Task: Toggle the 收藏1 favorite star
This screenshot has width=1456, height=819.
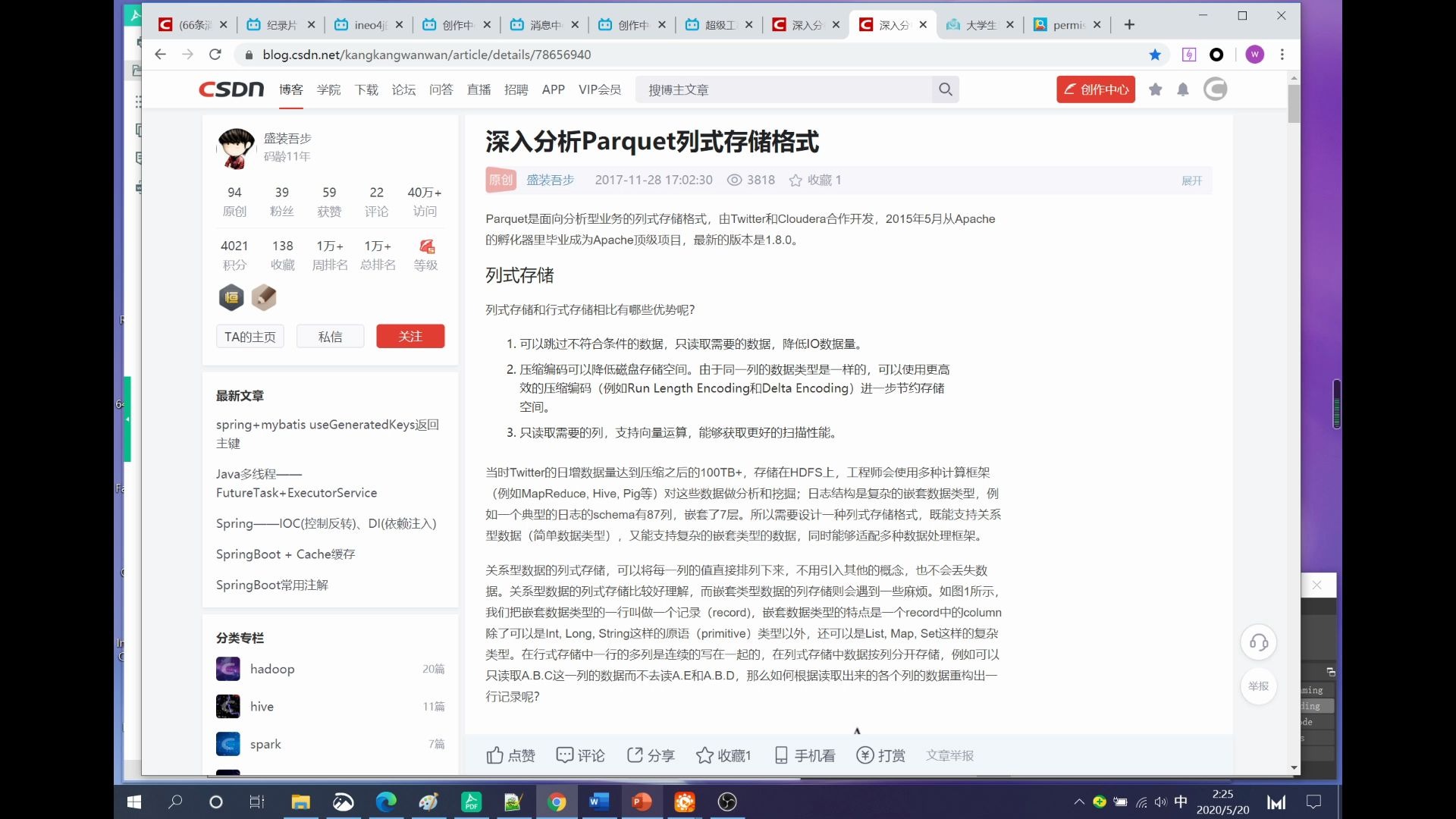Action: coord(723,755)
